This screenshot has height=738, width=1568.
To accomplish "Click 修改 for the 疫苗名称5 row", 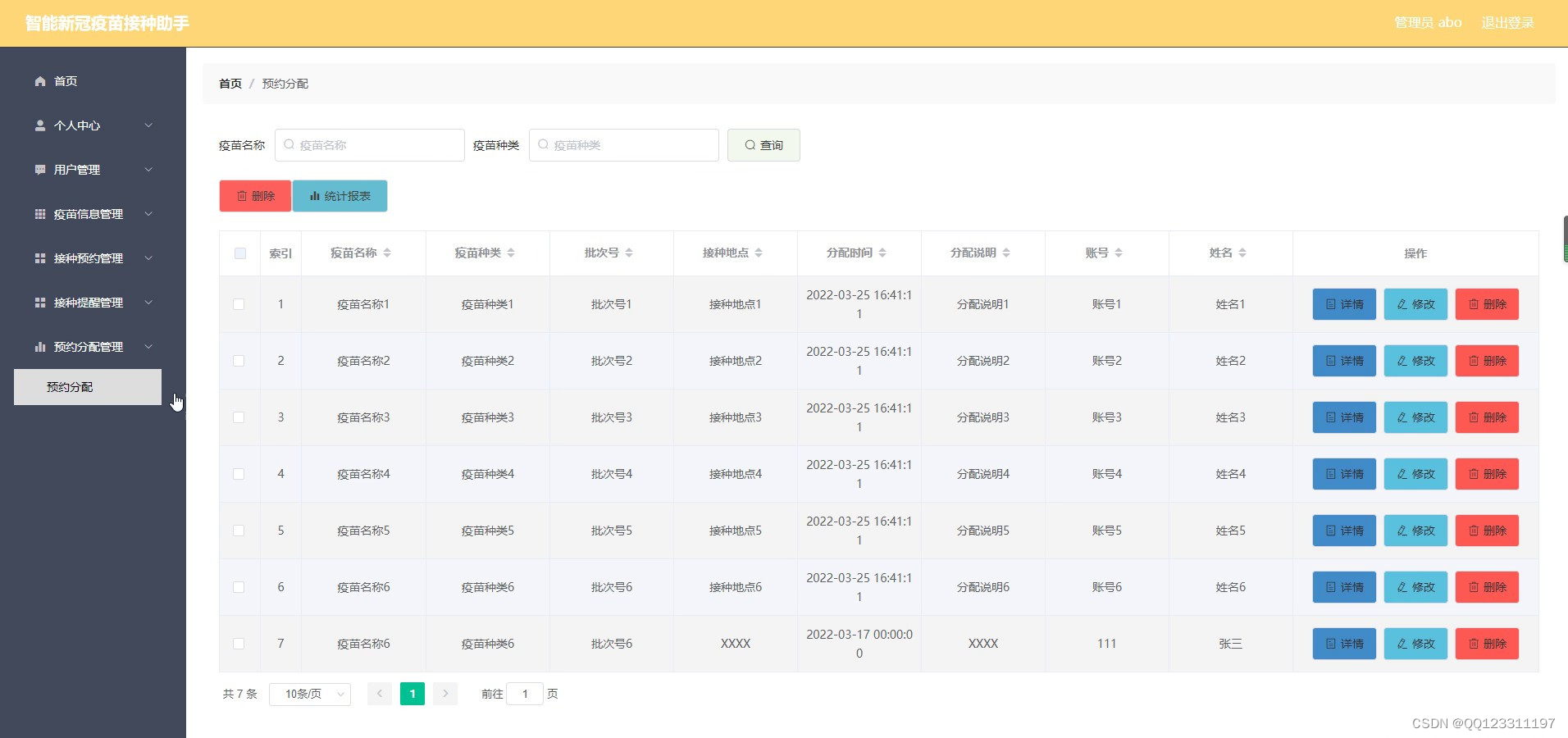I will 1415,531.
